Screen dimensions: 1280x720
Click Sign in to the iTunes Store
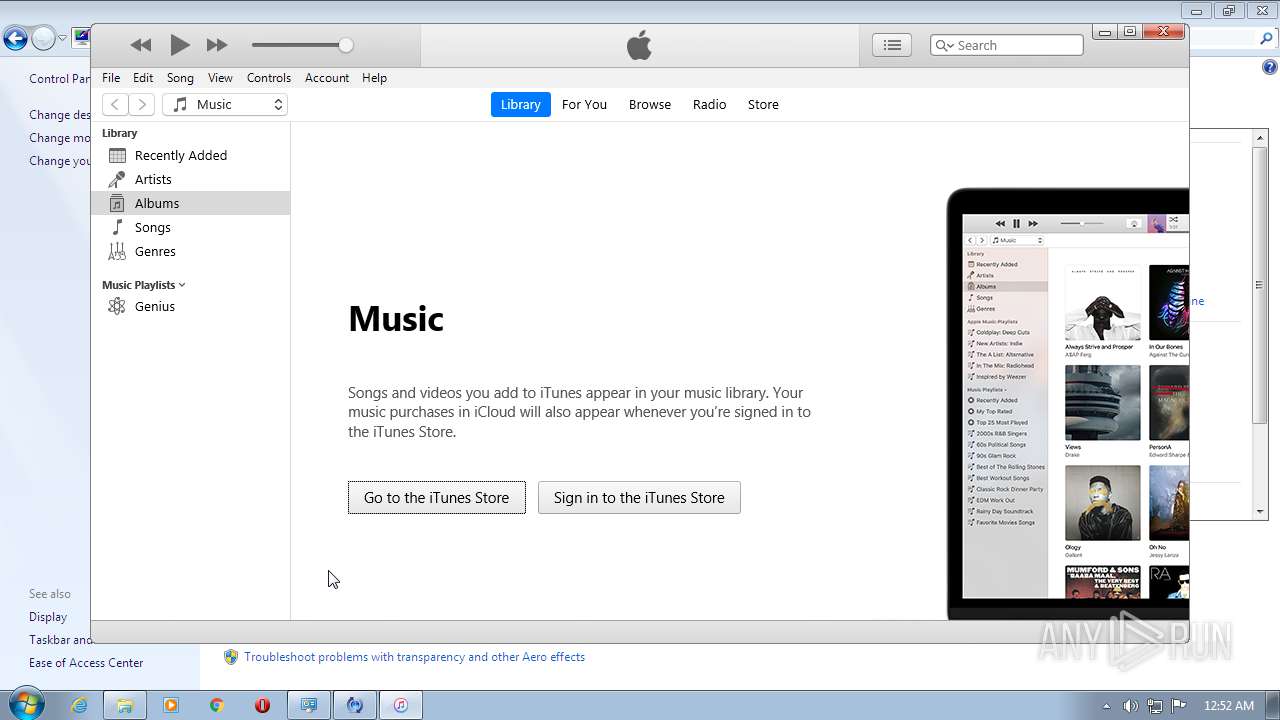click(639, 498)
